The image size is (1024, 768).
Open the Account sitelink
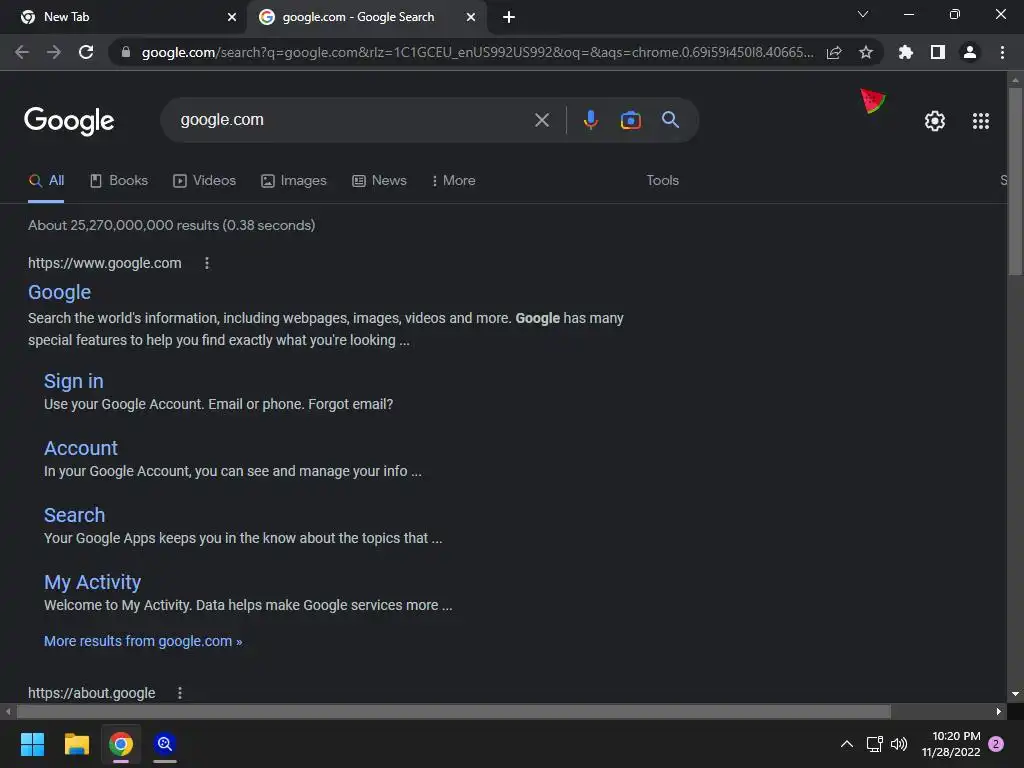click(81, 448)
